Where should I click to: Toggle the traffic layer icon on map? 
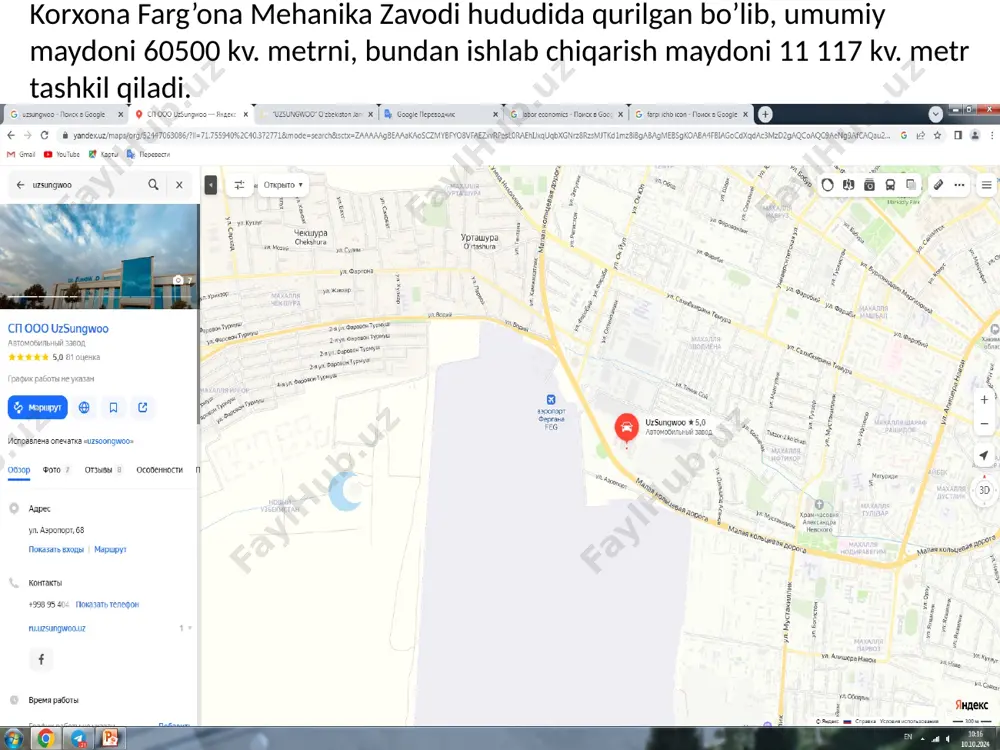(x=827, y=185)
